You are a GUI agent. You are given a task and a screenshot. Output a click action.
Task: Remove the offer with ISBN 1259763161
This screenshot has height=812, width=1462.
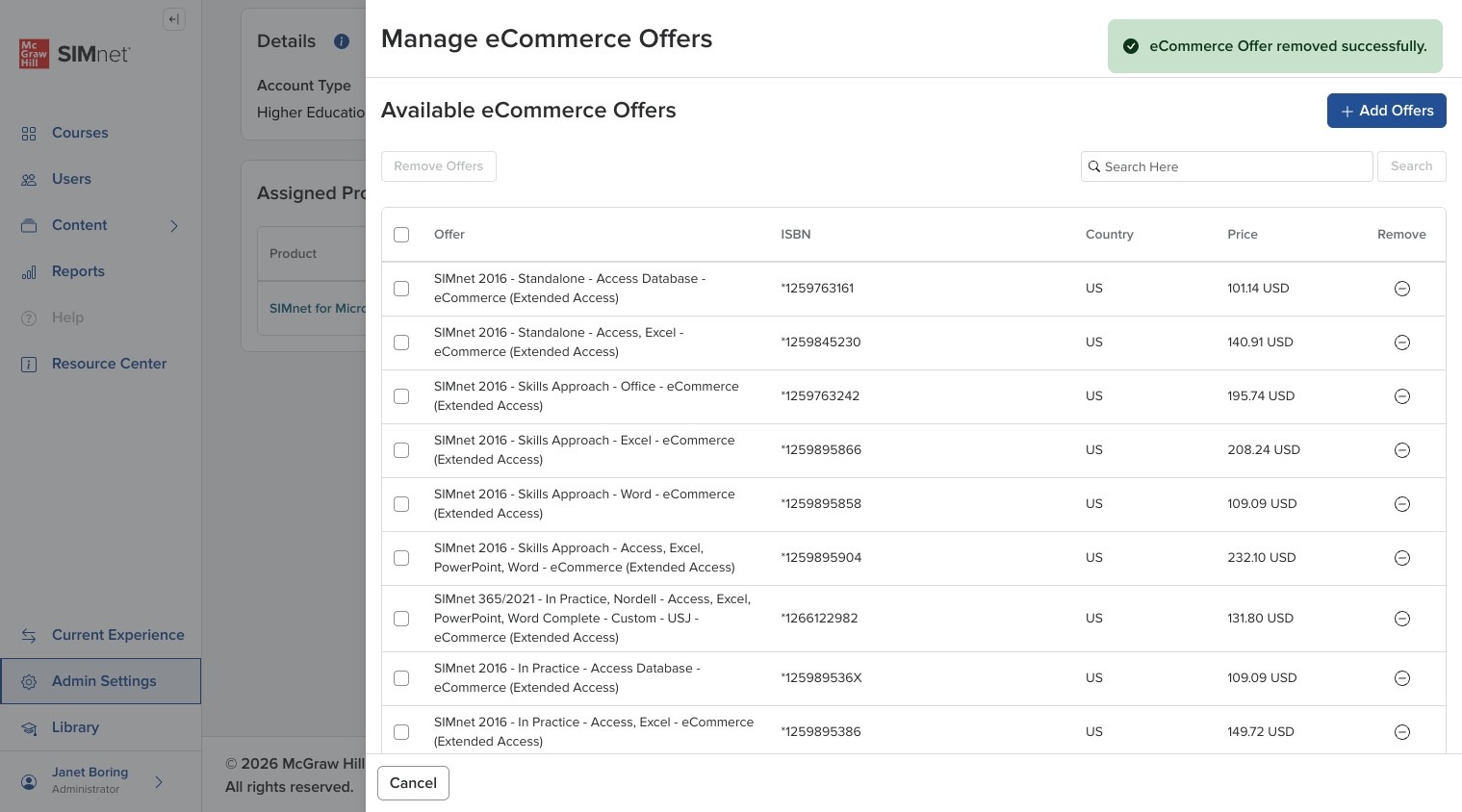[1402, 289]
